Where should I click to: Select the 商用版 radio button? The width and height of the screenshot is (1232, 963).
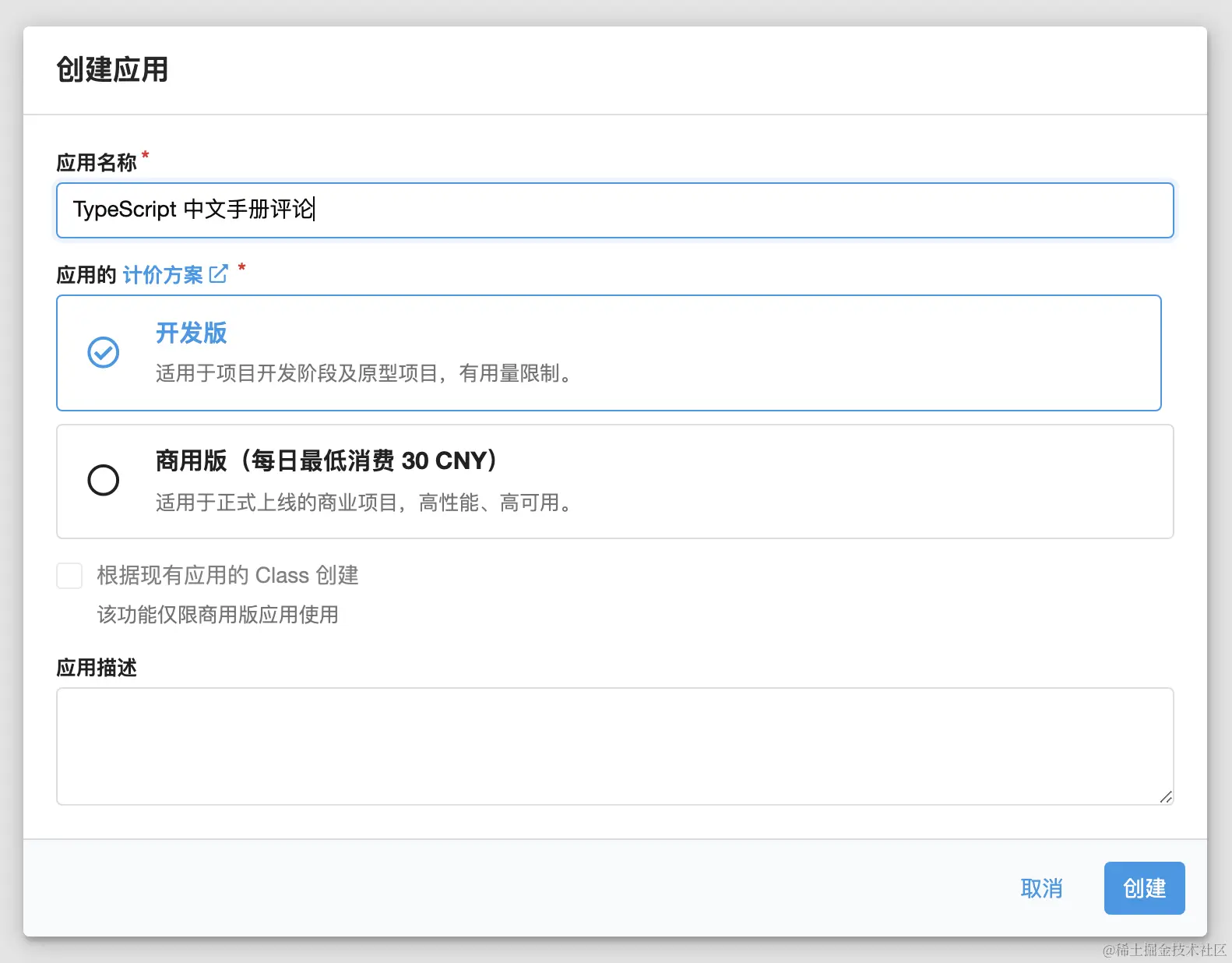click(x=103, y=480)
